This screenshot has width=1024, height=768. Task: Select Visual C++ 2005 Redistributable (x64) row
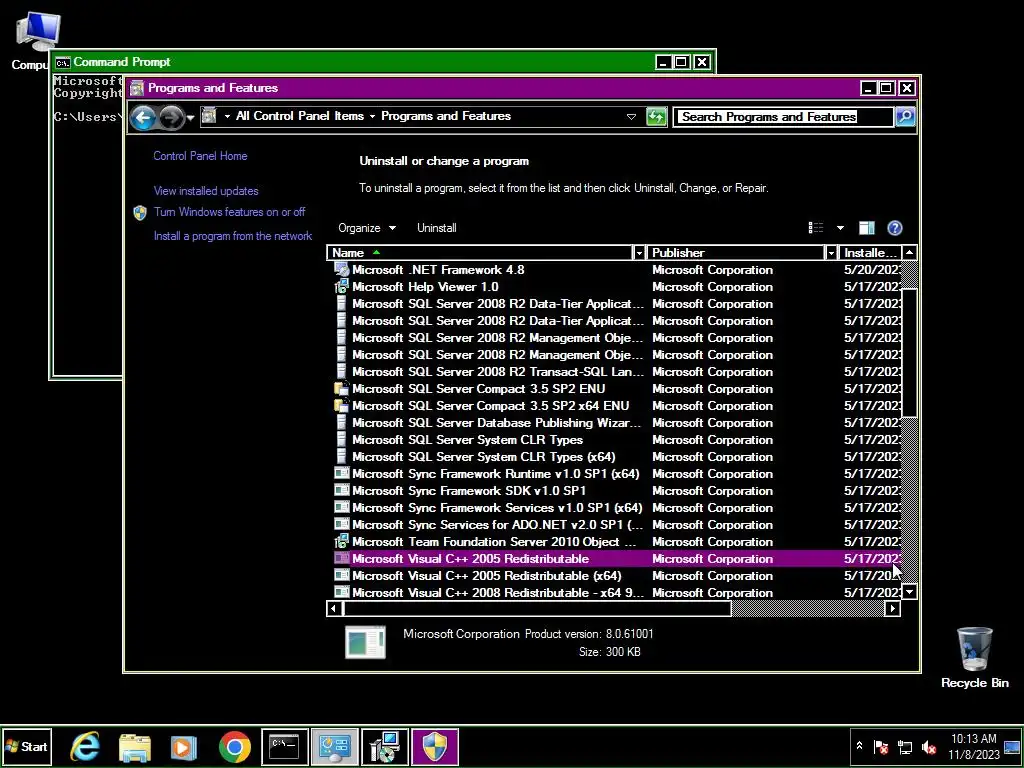coord(616,575)
